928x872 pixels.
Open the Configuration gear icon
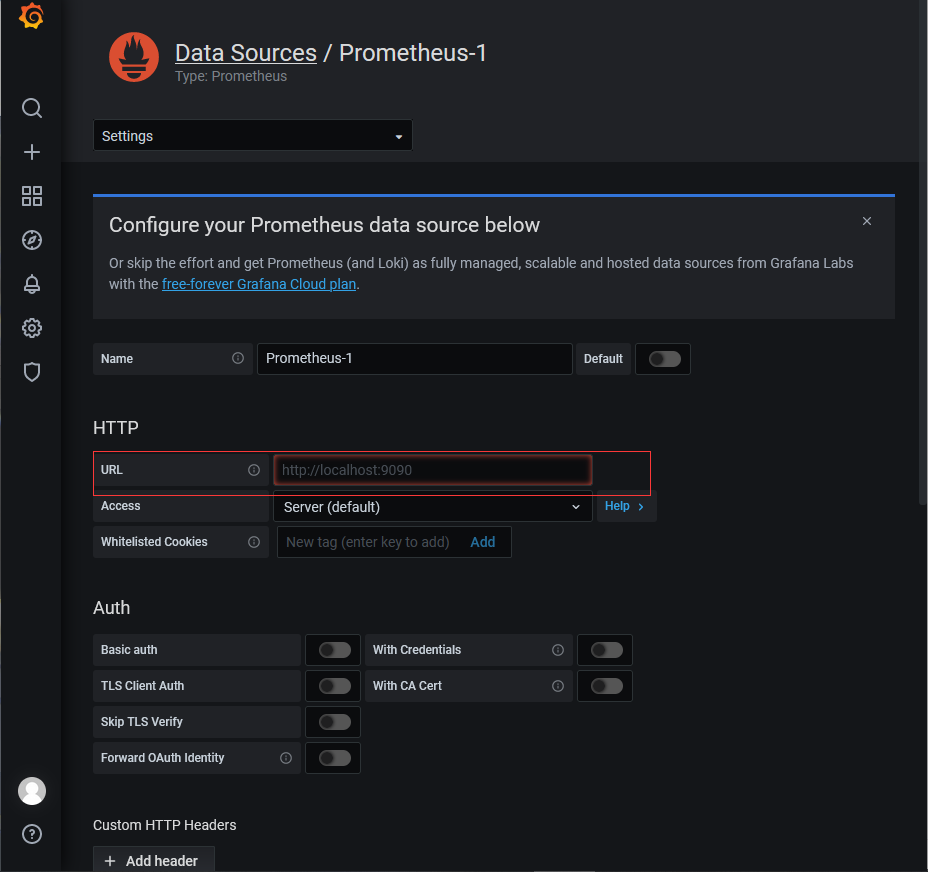pyautogui.click(x=32, y=328)
